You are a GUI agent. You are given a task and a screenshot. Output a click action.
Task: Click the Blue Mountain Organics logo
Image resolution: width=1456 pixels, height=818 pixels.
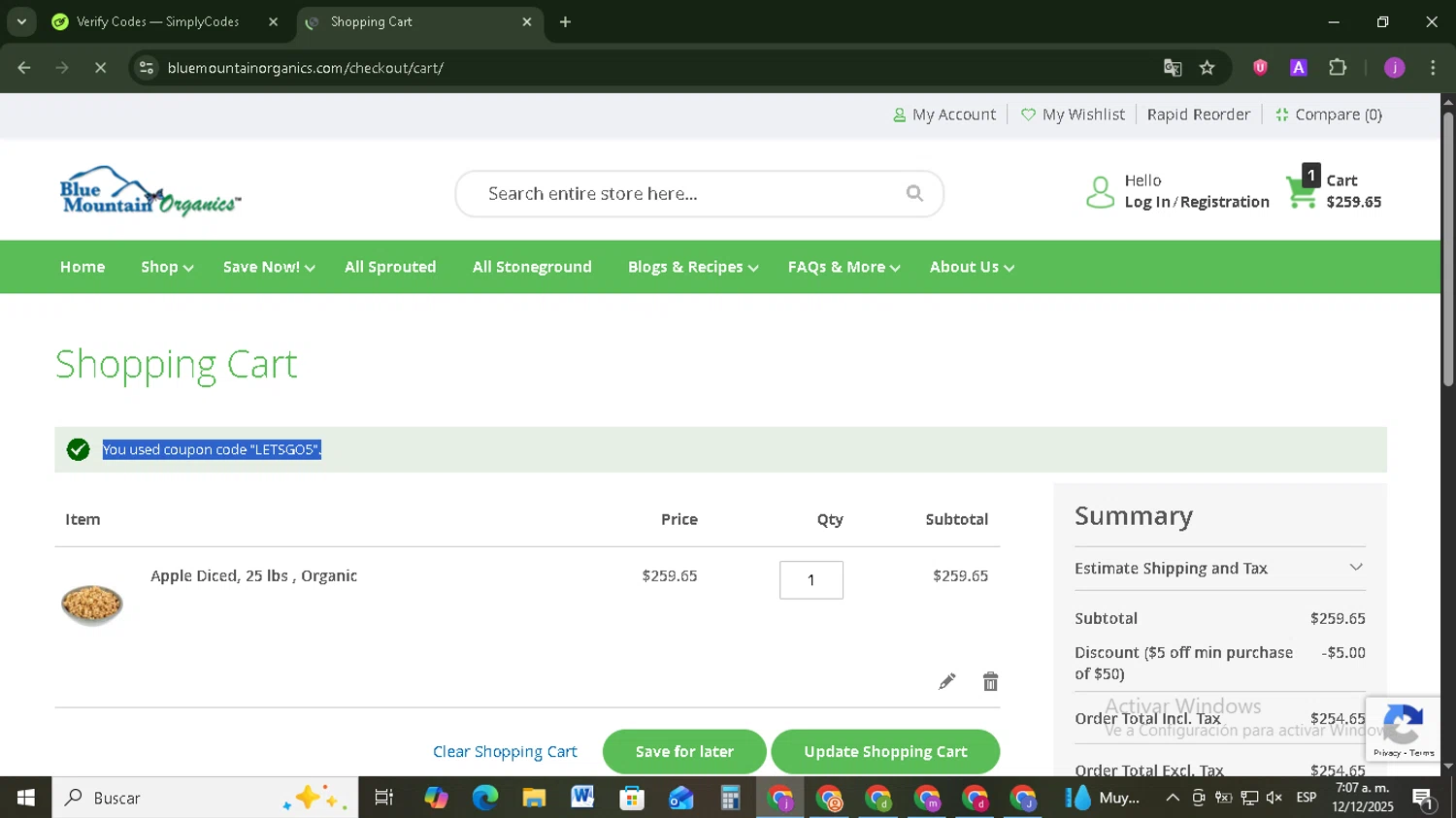[149, 191]
